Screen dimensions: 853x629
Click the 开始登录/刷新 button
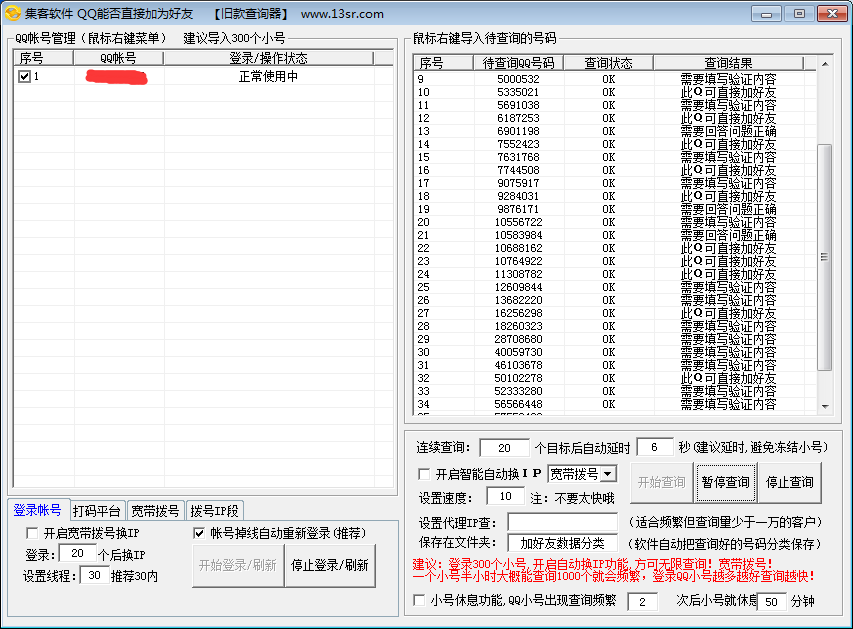238,565
